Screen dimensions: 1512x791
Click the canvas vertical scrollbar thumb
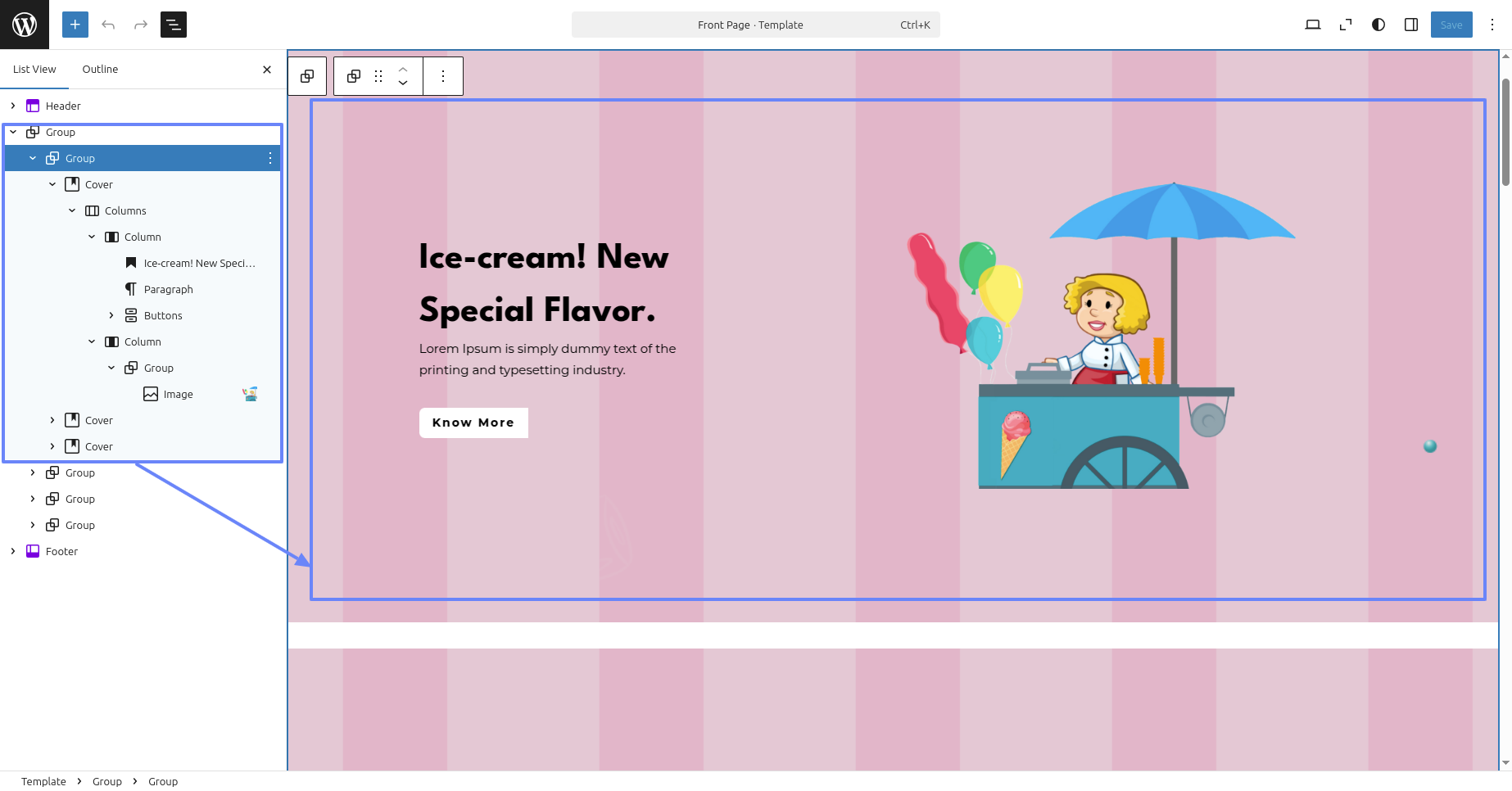pyautogui.click(x=1505, y=132)
